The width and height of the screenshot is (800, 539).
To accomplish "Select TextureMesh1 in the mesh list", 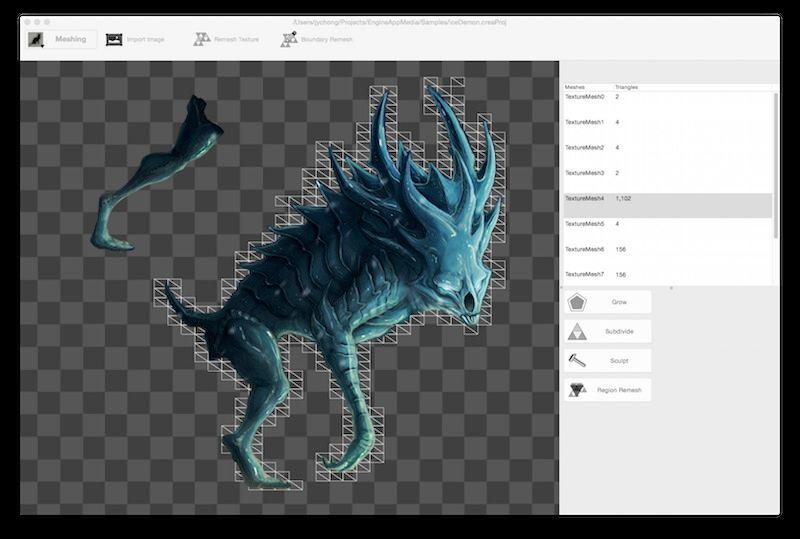I will point(667,129).
